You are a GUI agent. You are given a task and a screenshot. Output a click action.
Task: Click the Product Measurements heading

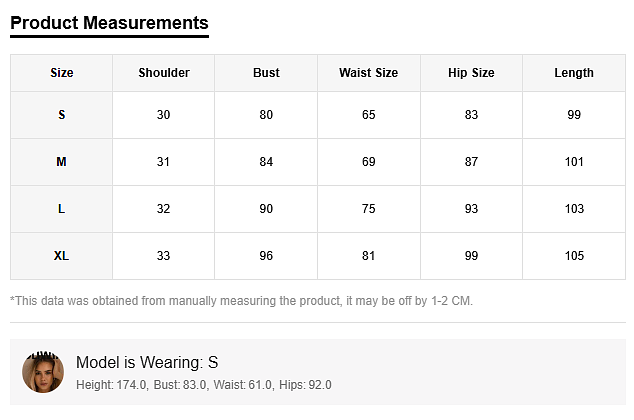[x=109, y=23]
